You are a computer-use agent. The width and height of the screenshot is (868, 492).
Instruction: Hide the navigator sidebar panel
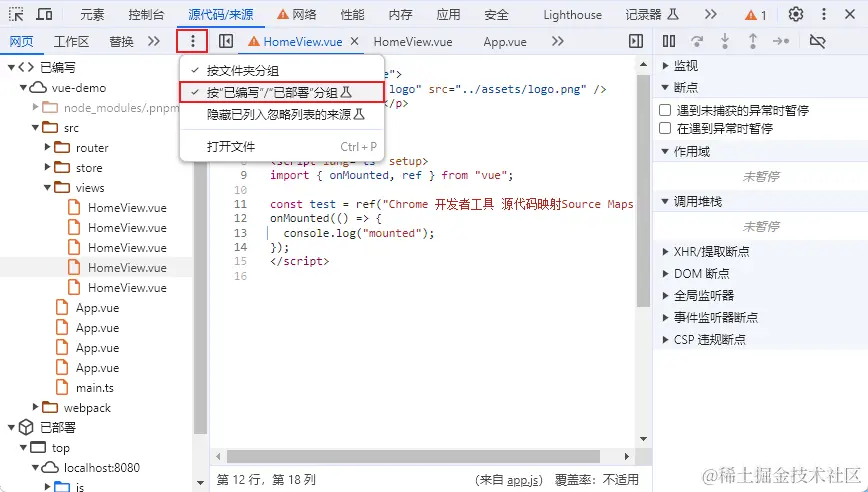(x=226, y=42)
